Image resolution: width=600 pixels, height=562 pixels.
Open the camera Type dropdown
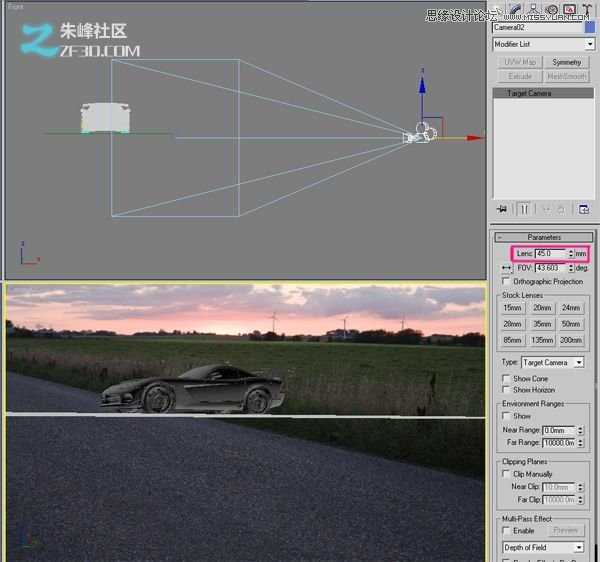pos(552,362)
